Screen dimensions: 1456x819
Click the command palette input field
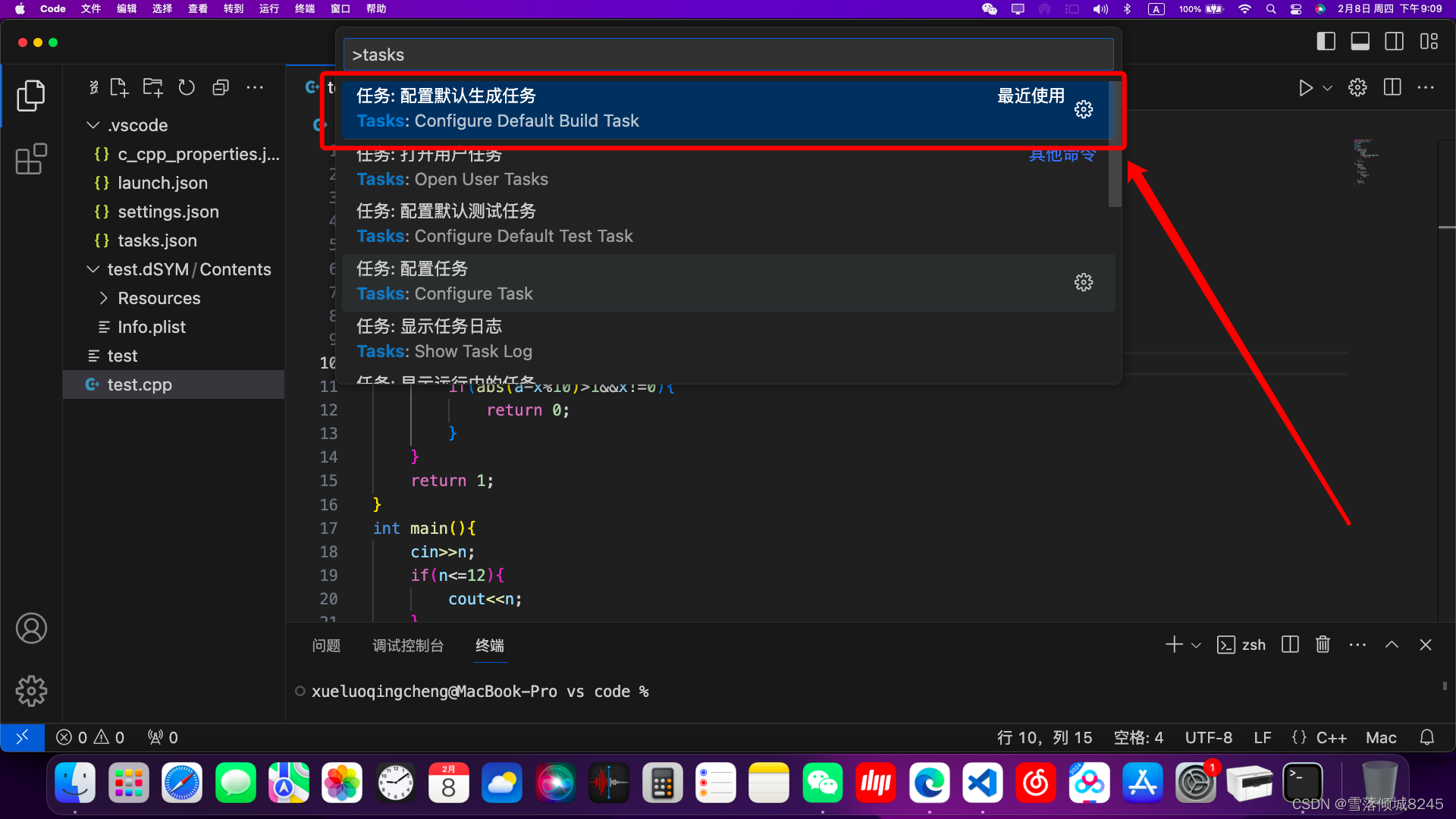[728, 55]
